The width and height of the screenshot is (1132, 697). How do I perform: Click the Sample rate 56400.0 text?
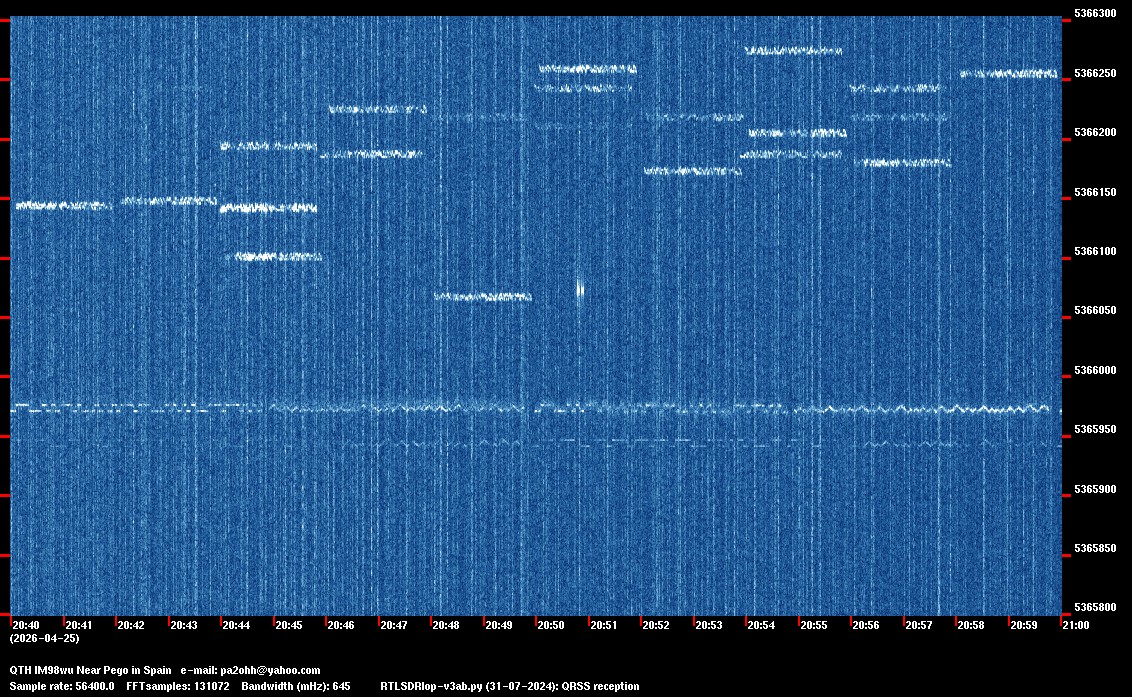pos(61,686)
